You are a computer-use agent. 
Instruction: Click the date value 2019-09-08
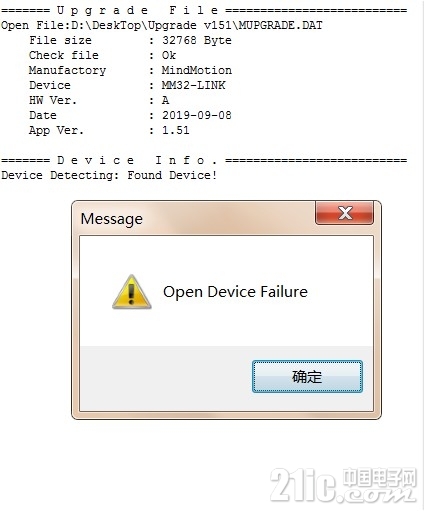[x=197, y=115]
